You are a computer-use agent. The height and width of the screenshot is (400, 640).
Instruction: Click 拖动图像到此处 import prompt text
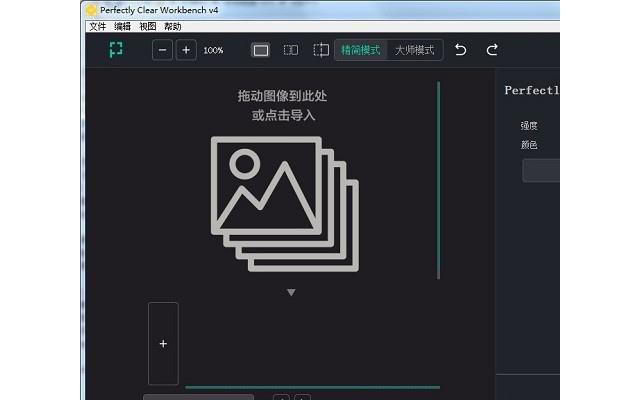coord(282,96)
